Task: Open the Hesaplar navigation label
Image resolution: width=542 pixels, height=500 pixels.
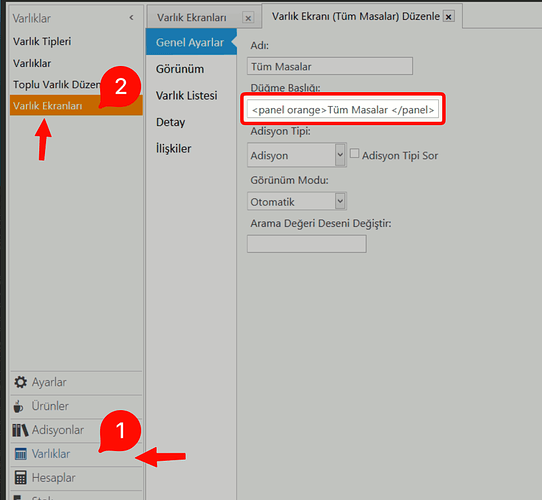Action: pyautogui.click(x=54, y=478)
